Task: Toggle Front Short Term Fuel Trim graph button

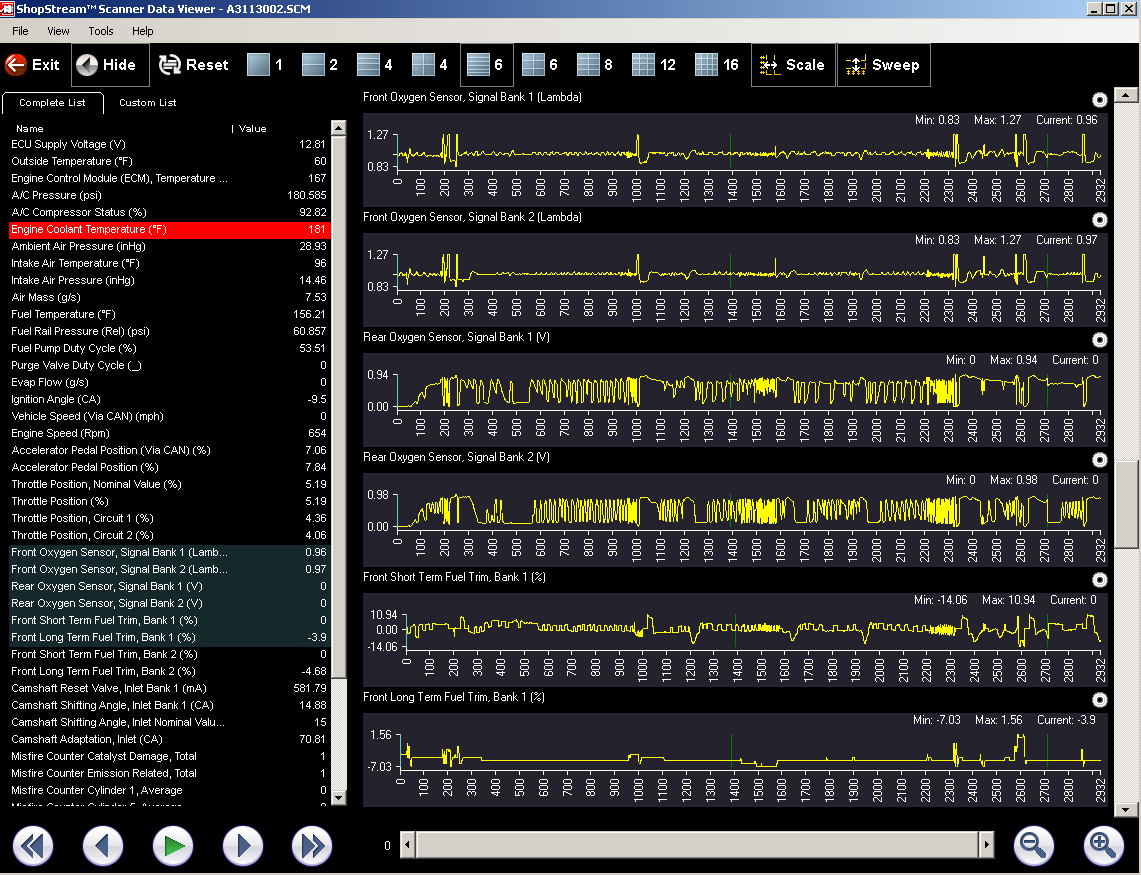Action: [1100, 579]
